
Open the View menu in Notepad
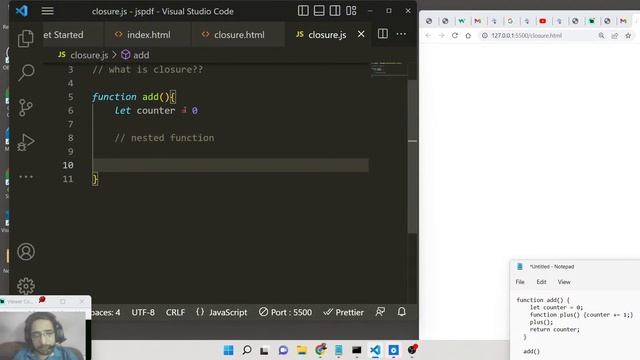coord(564,282)
